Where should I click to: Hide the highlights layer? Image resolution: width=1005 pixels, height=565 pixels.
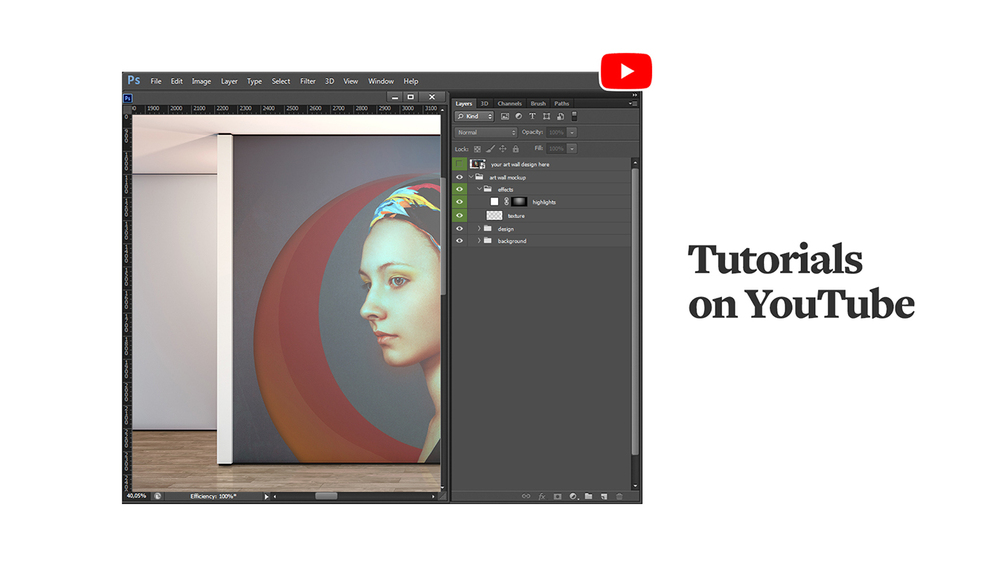460,202
